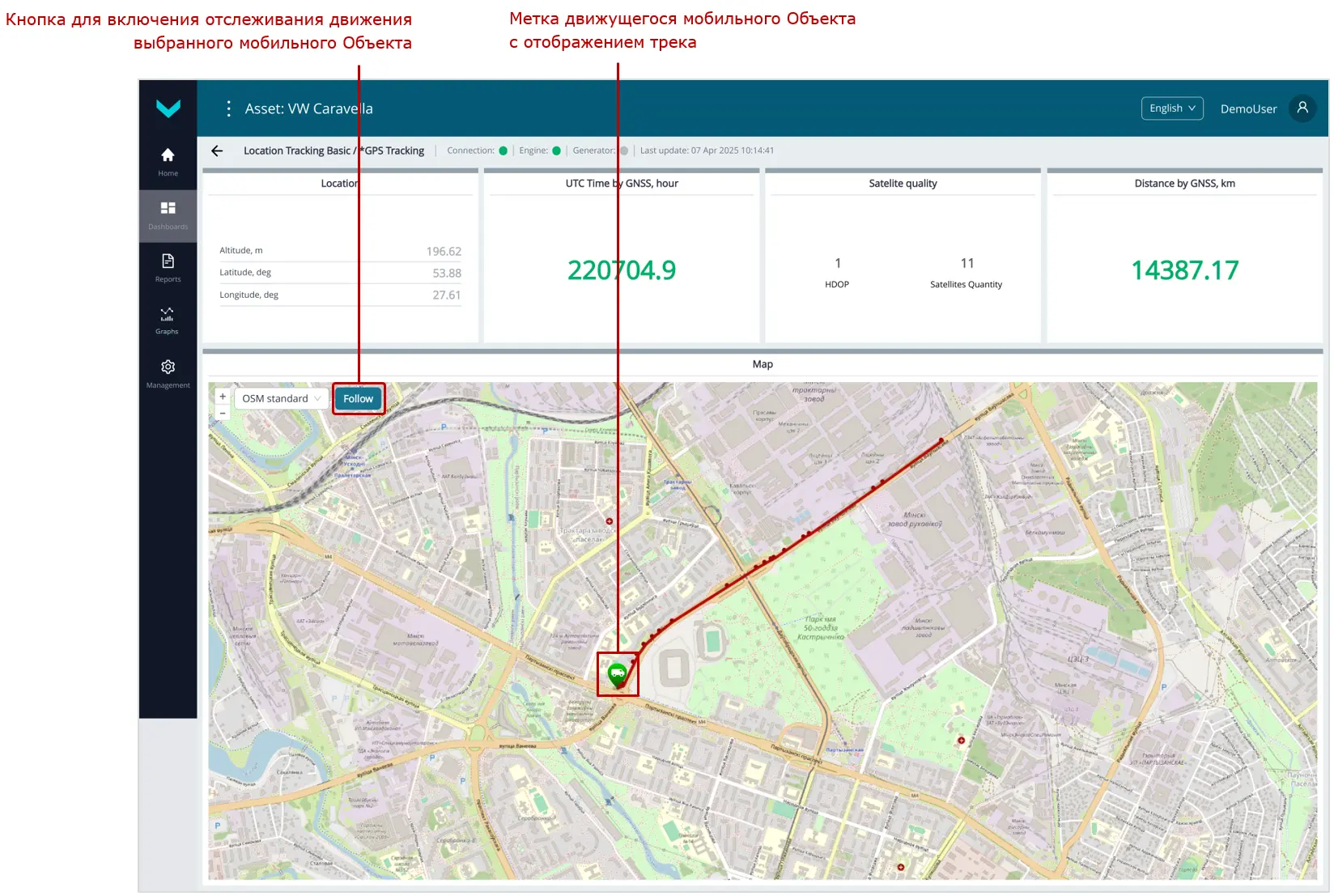The width and height of the screenshot is (1334, 896).
Task: Open the OSM standard map layer dropdown
Action: 281,397
